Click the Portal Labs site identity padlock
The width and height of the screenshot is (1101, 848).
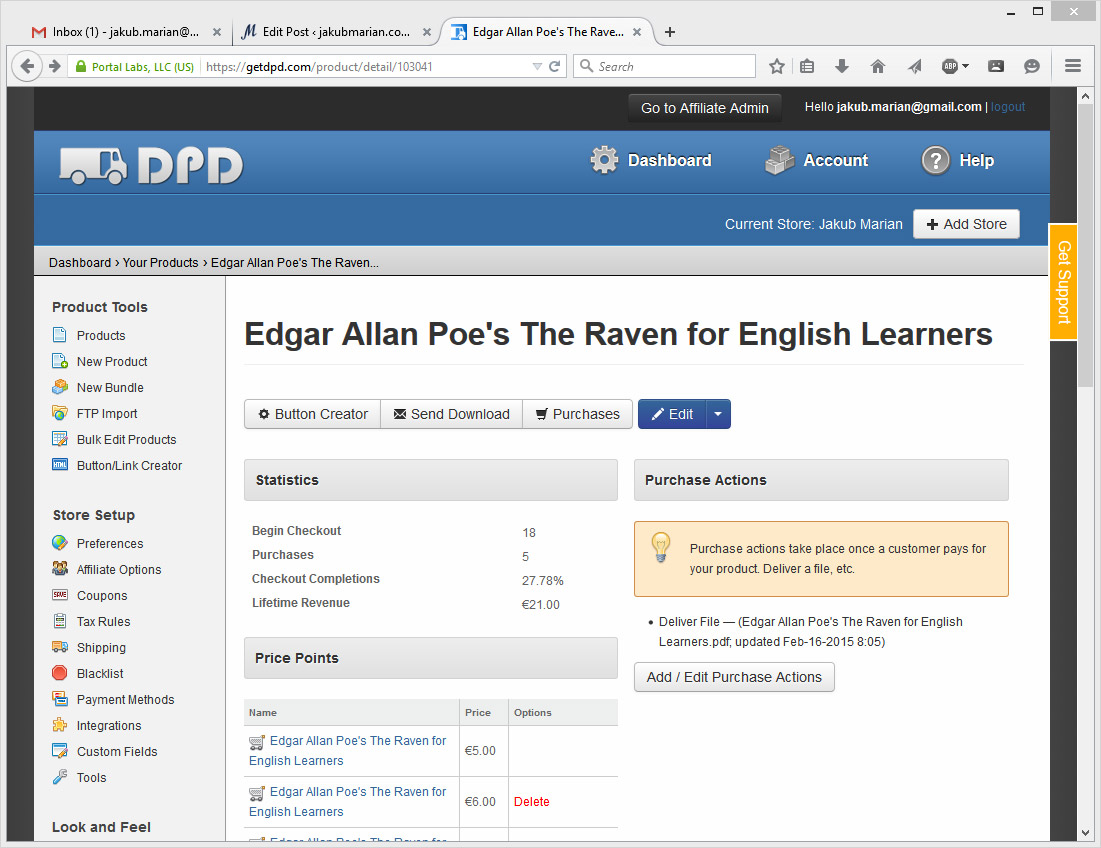(80, 66)
